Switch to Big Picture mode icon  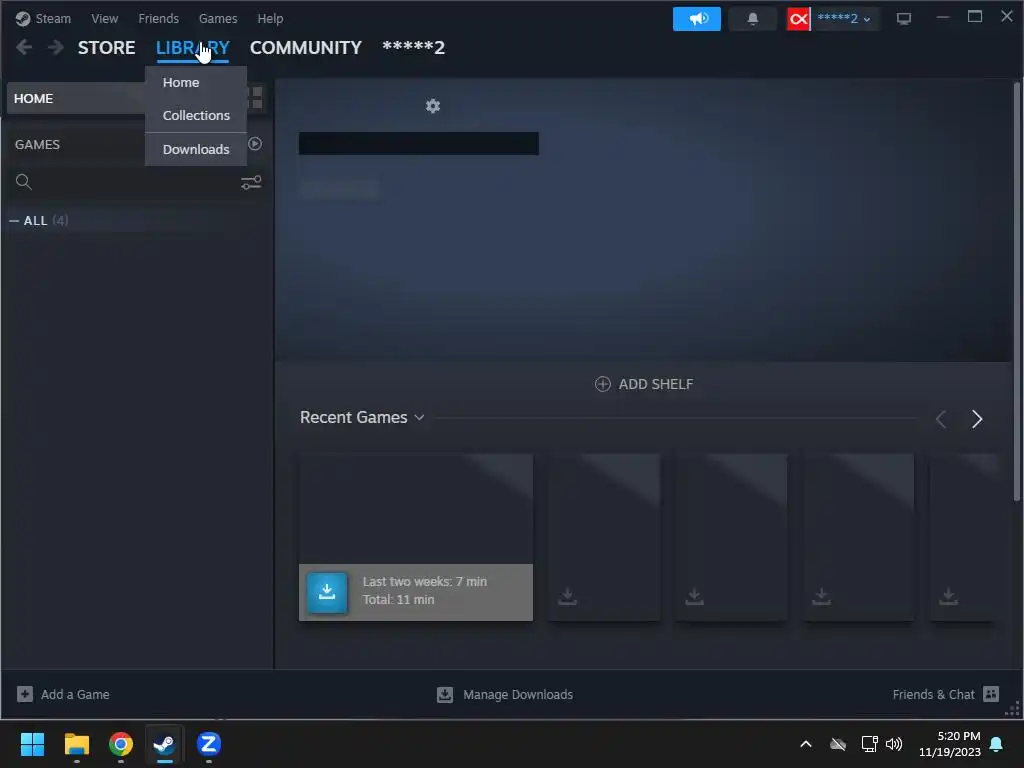[904, 19]
